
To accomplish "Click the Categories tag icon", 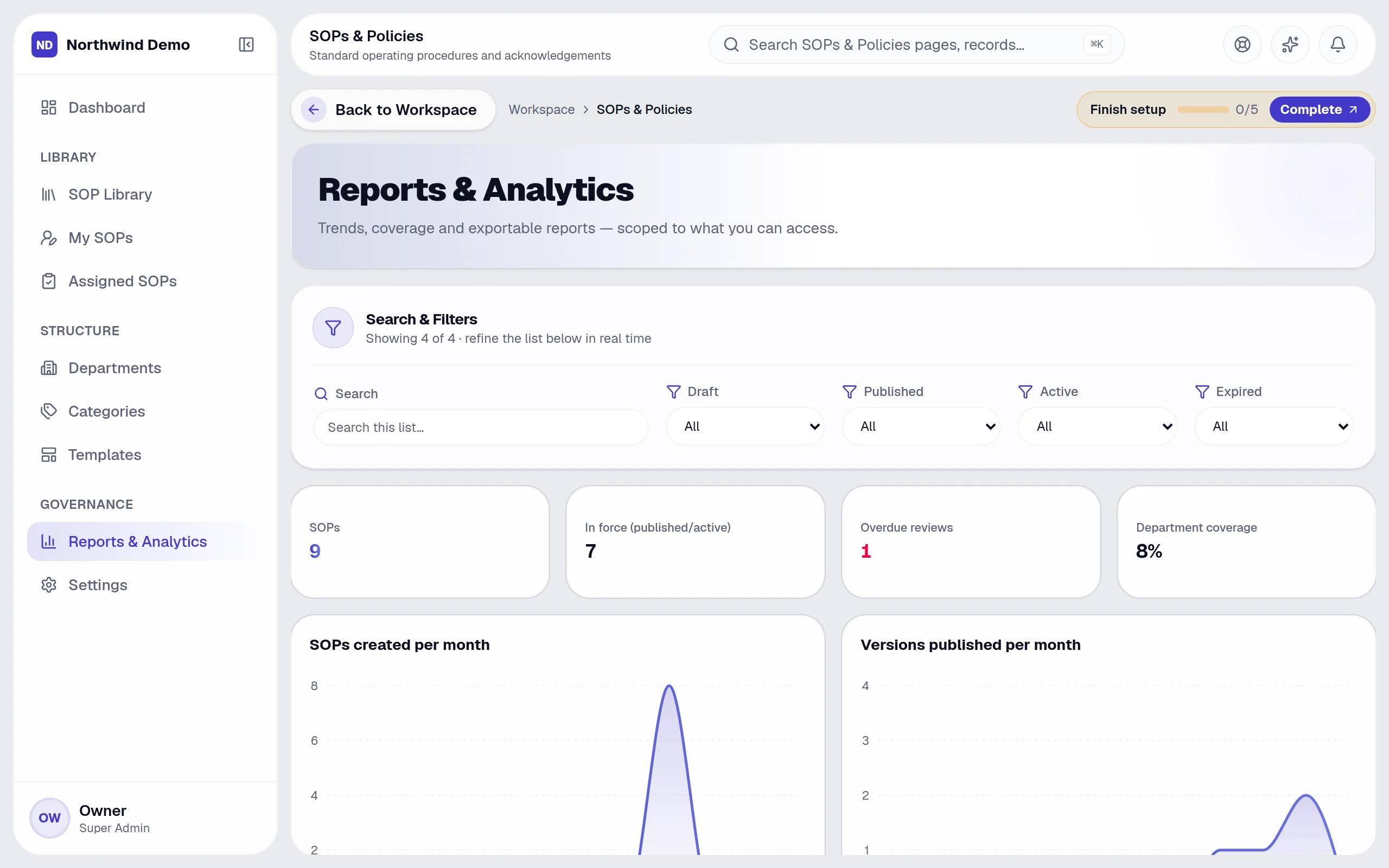I will pyautogui.click(x=49, y=411).
